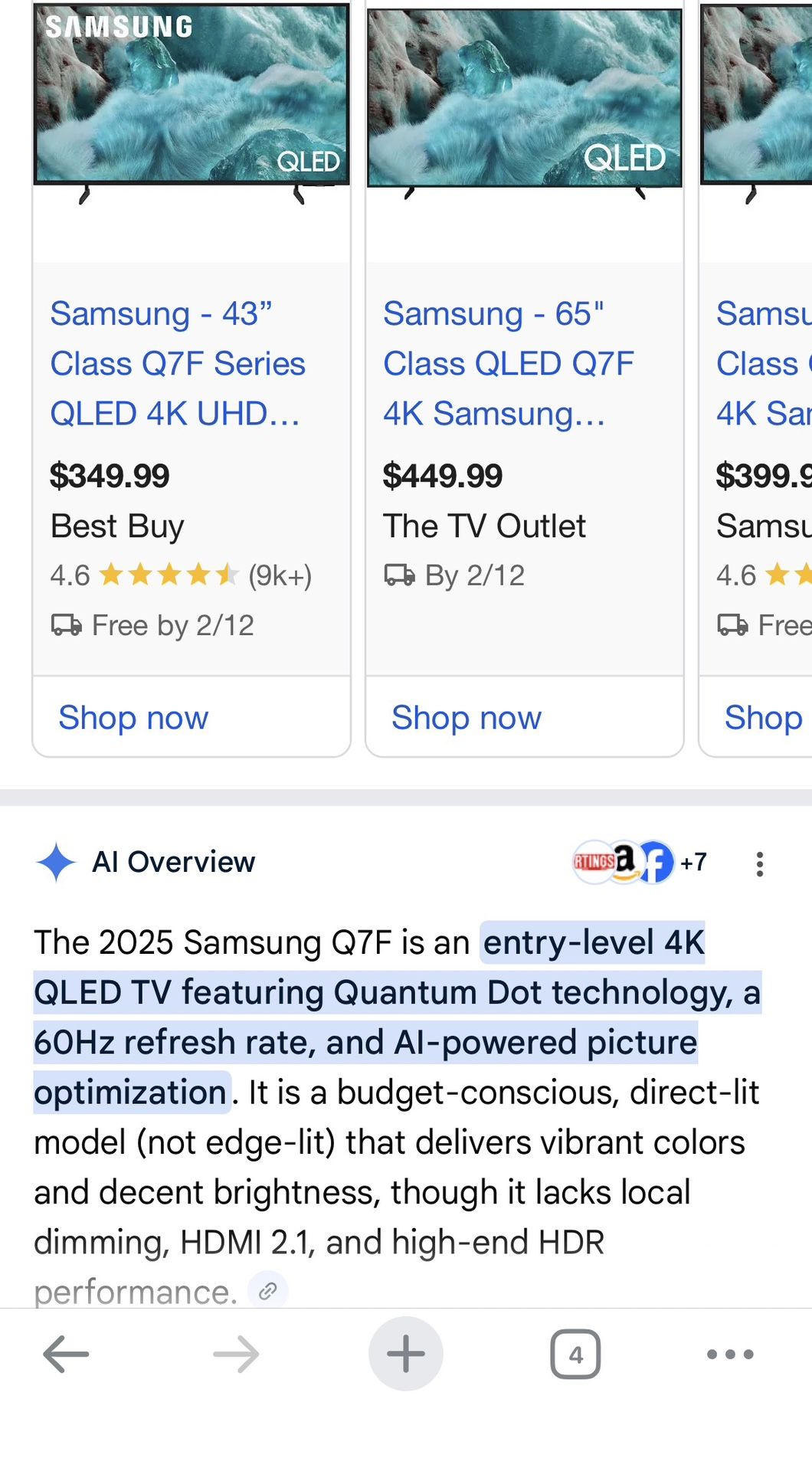The image size is (812, 1471).
Task: Open the tab switcher showing 4 tabs
Action: [575, 1355]
